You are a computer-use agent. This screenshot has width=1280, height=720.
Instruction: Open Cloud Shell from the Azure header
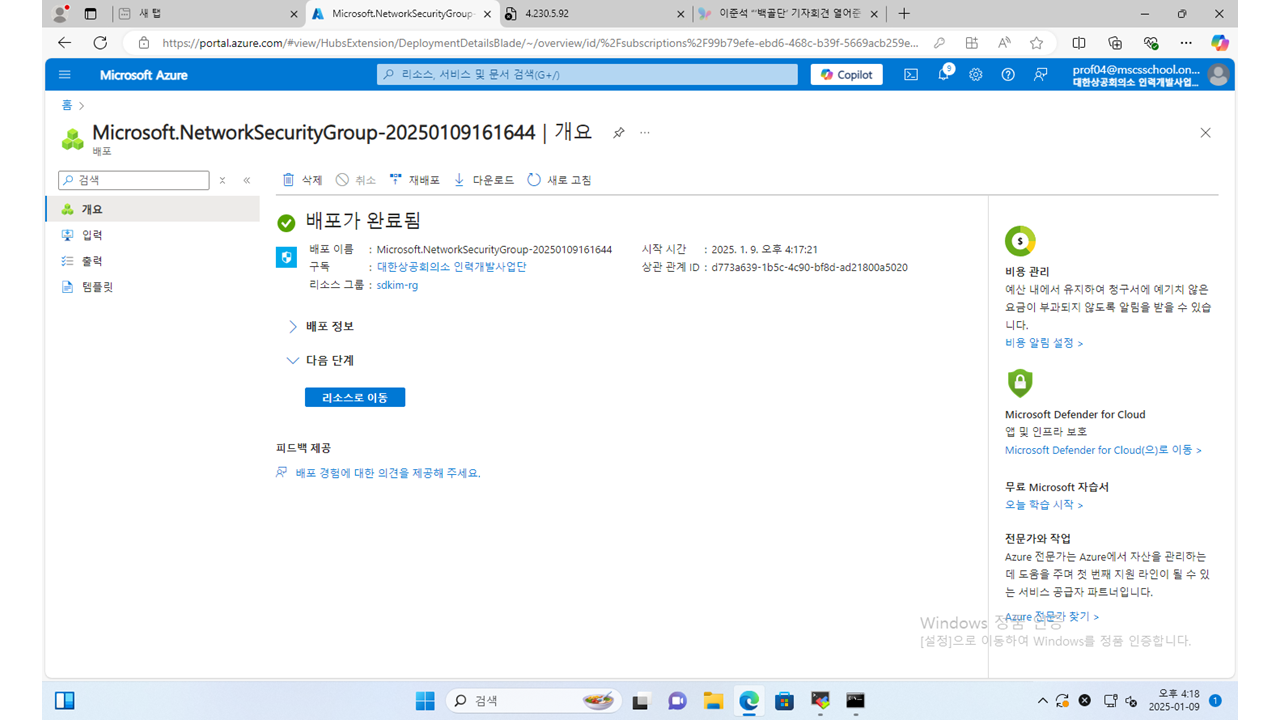coord(911,75)
